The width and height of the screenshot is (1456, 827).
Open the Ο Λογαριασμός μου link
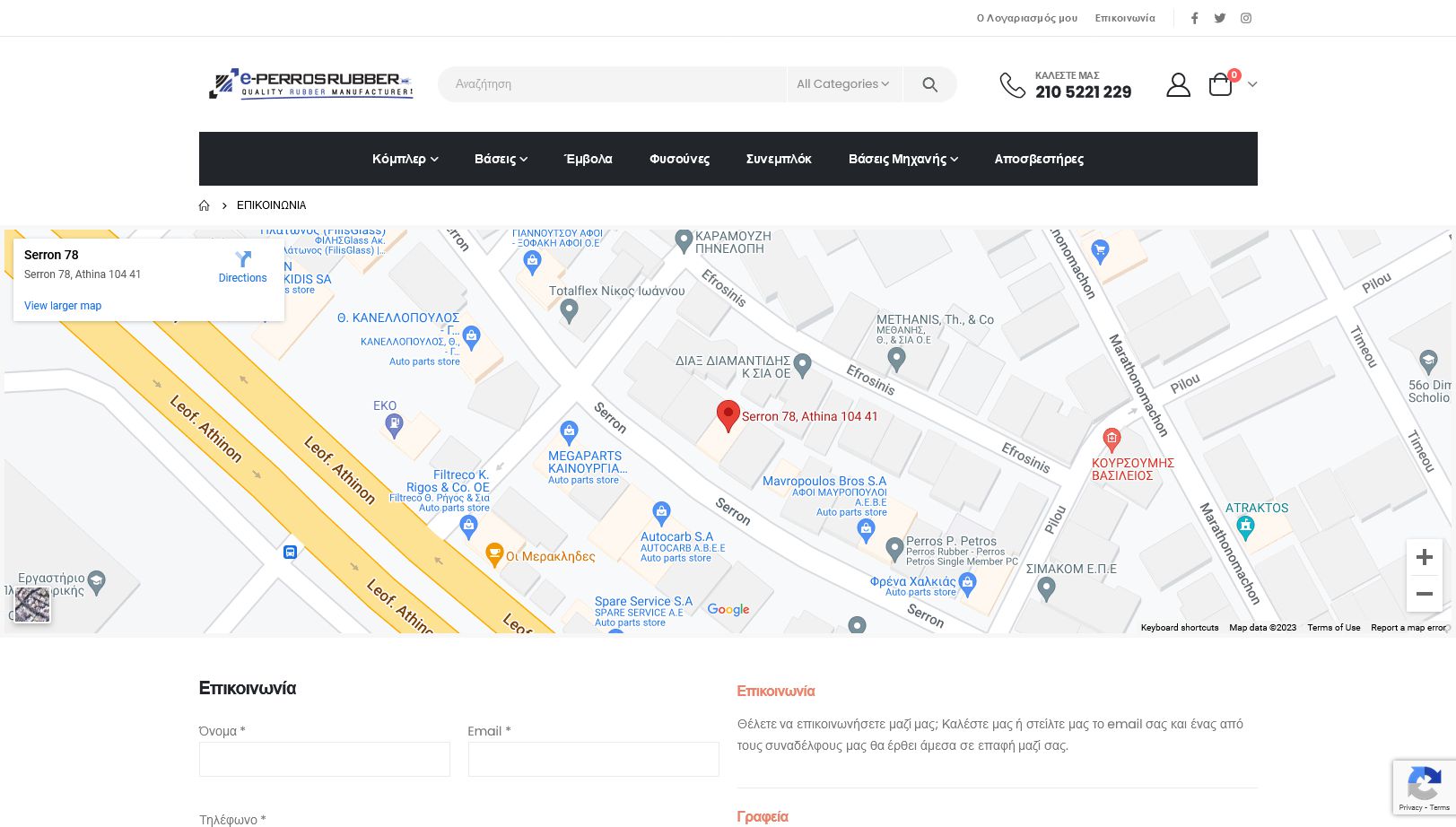coord(1026,18)
